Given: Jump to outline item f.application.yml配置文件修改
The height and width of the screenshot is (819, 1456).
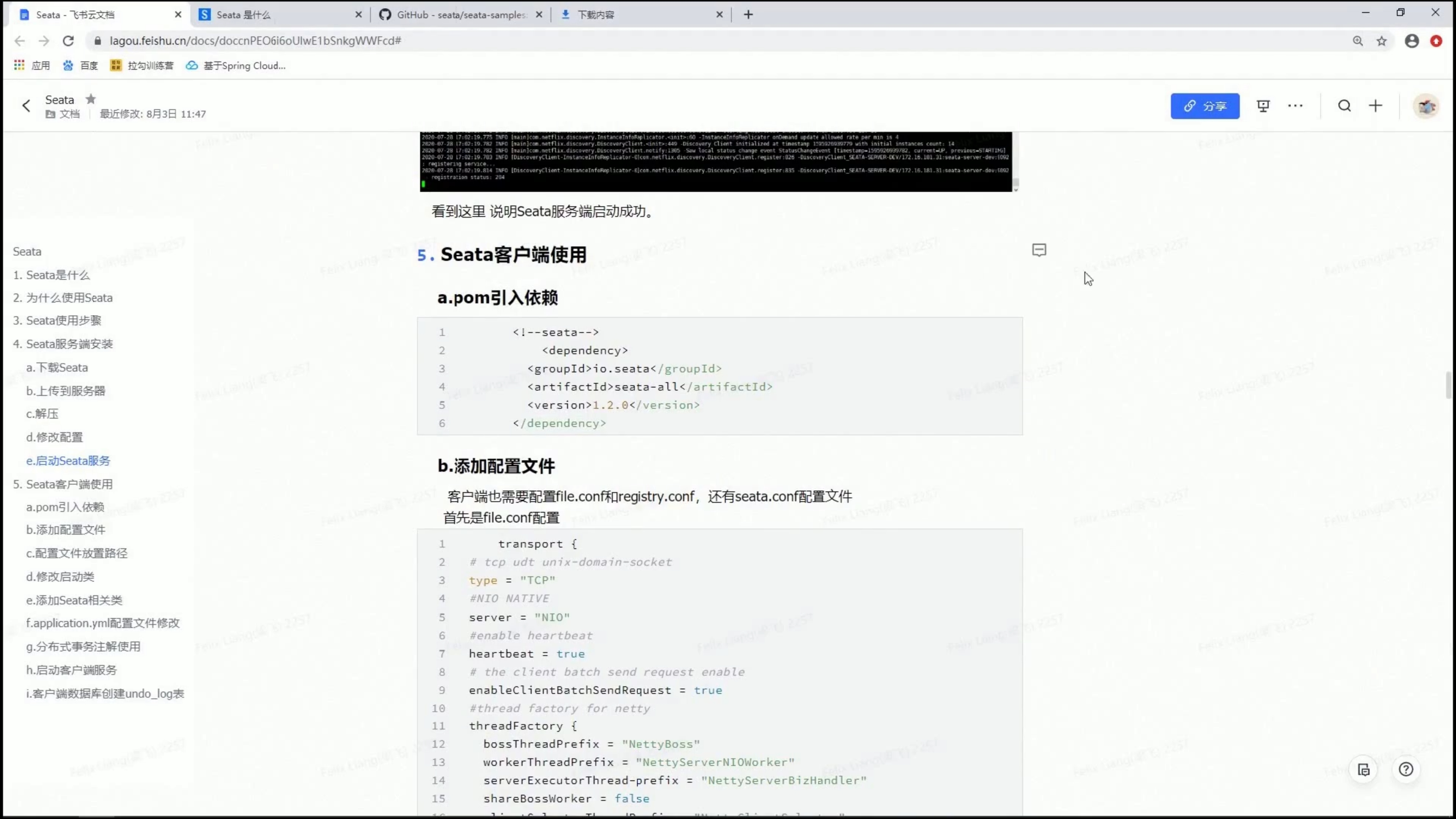Looking at the screenshot, I should point(103,623).
